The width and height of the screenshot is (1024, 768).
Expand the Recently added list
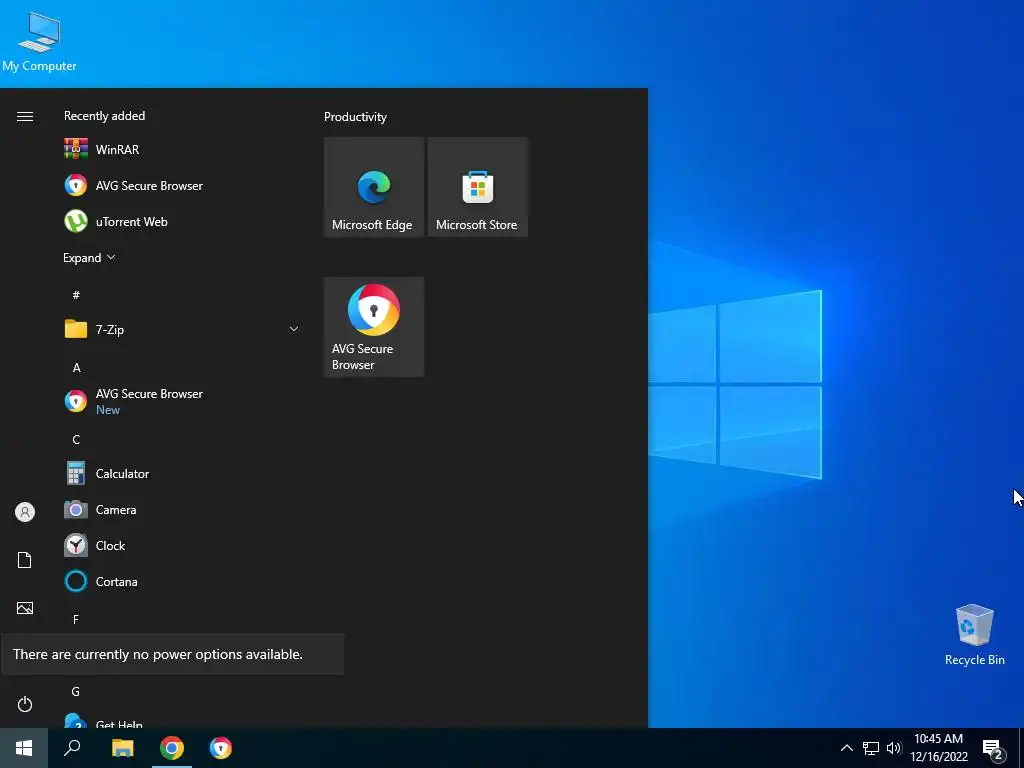tap(89, 257)
